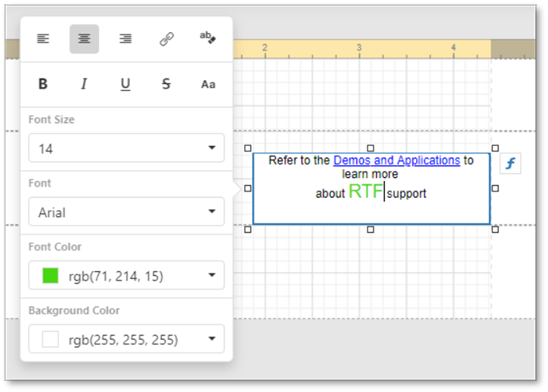The image size is (548, 392).
Task: Click the green font color swatch
Action: 50,276
